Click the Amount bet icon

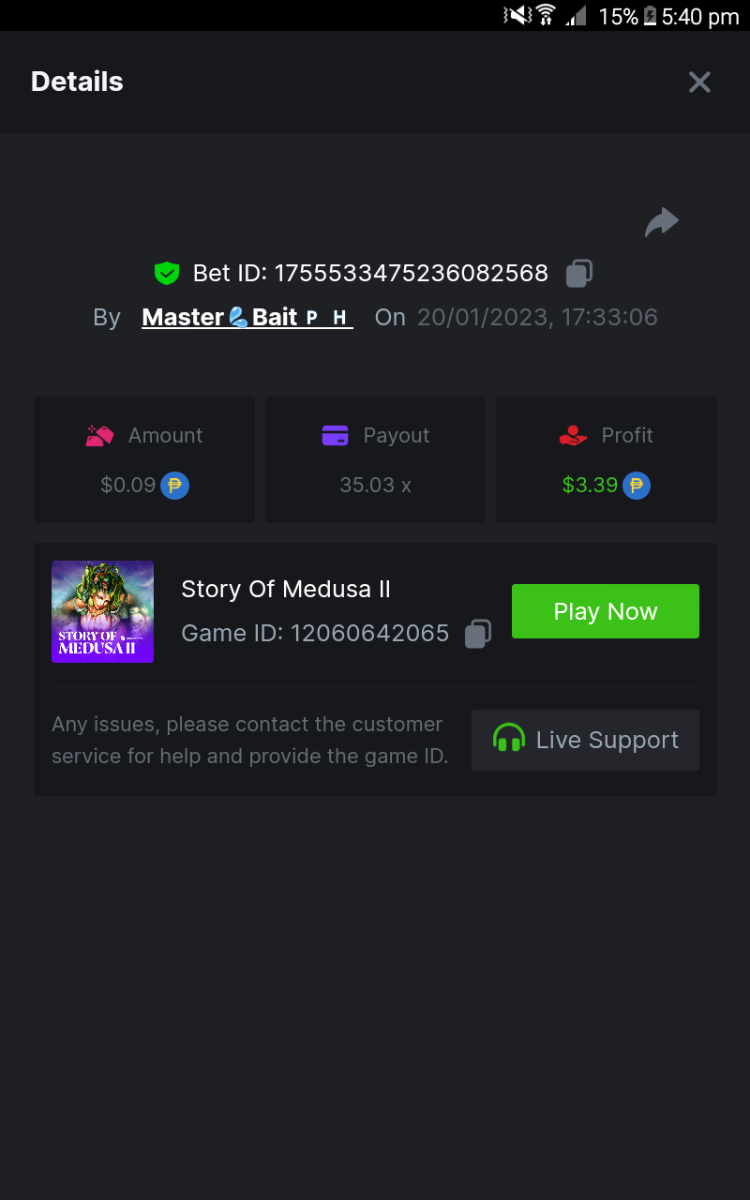pos(100,436)
